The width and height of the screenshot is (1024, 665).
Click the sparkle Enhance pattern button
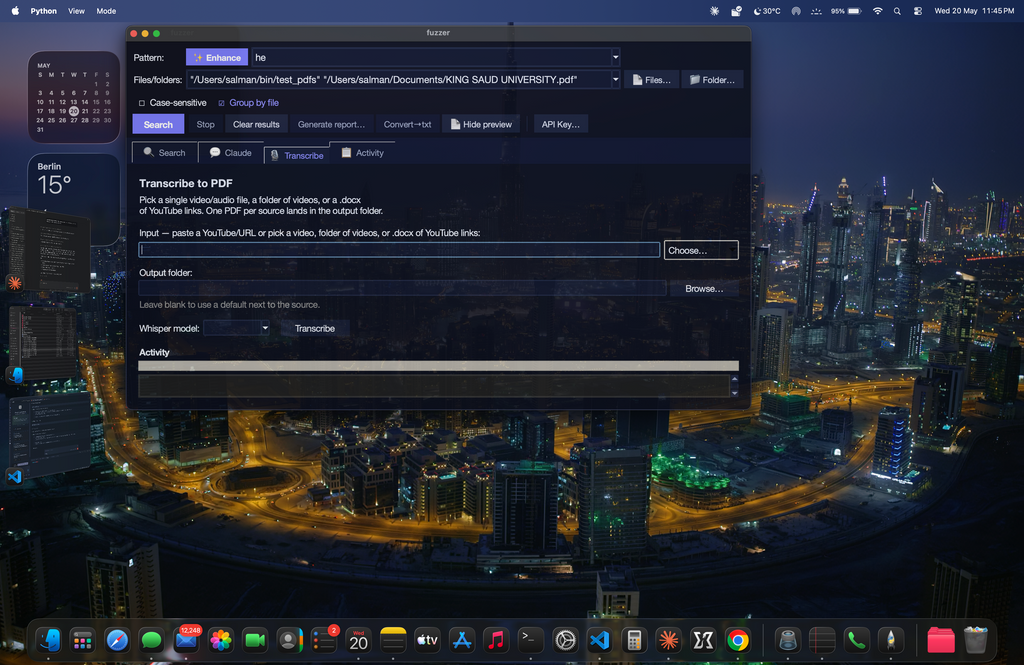pos(217,57)
